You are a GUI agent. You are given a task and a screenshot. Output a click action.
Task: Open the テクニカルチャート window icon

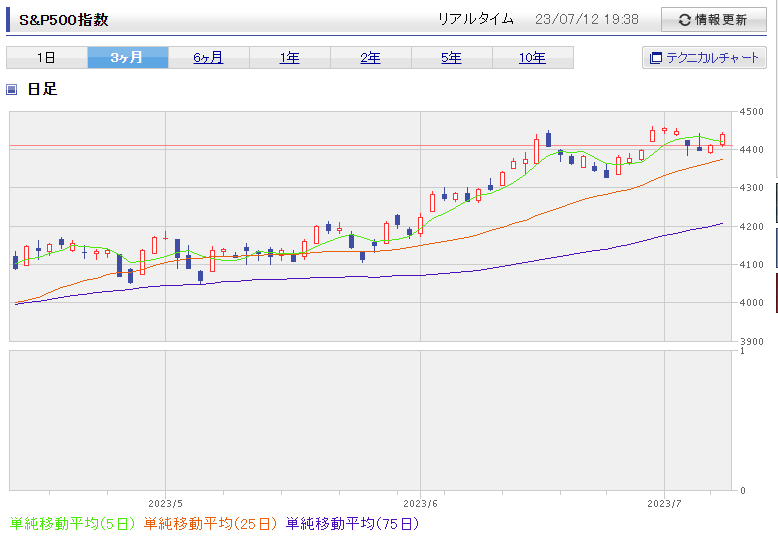click(x=656, y=58)
